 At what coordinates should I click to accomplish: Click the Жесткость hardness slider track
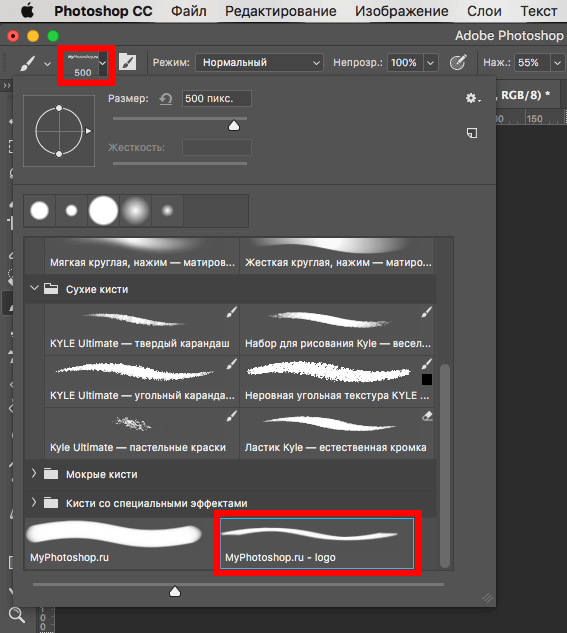tap(180, 163)
